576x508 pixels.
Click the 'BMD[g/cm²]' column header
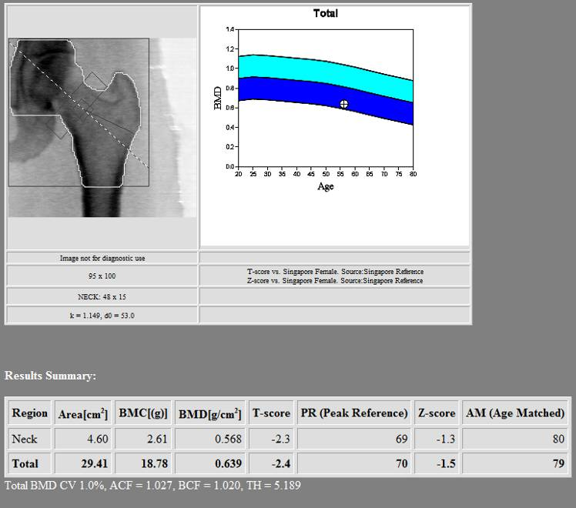click(210, 413)
